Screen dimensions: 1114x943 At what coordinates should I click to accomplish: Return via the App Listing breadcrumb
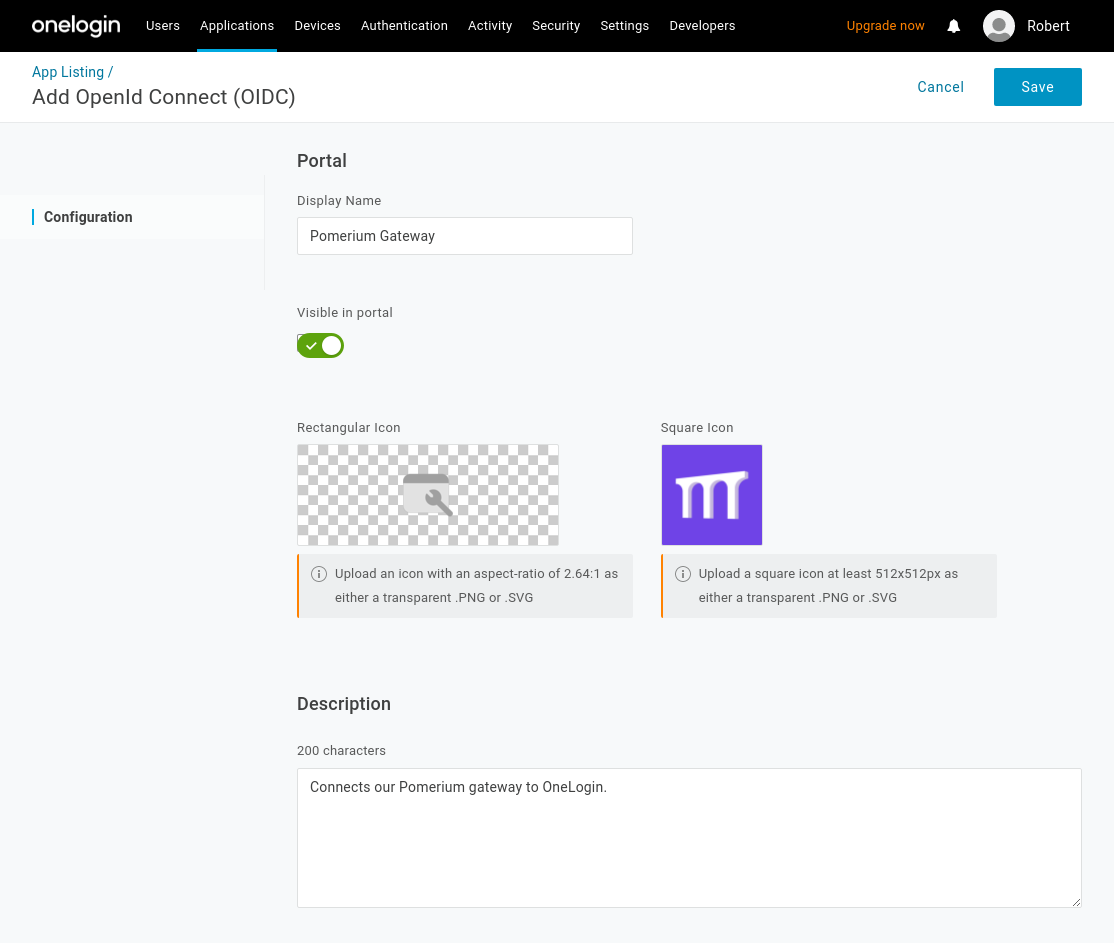tap(67, 72)
